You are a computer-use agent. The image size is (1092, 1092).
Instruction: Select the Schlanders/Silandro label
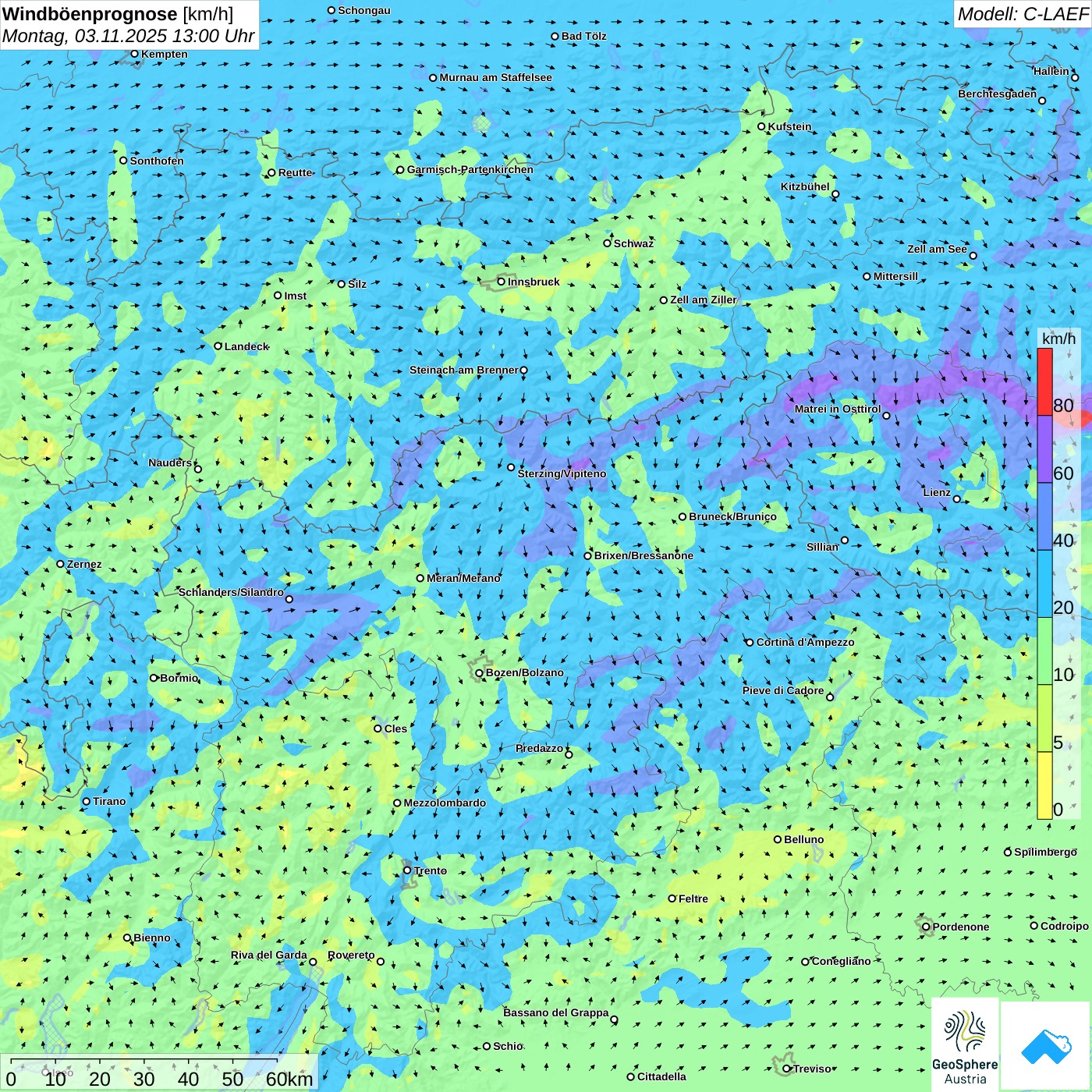[231, 592]
